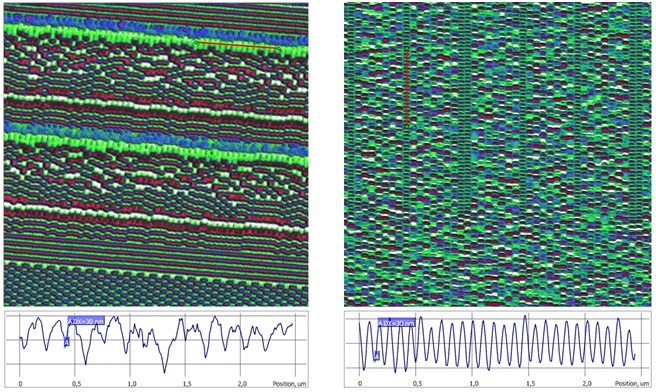Click the Position, um label under the periodic profile
The height and width of the screenshot is (392, 656).
632,384
